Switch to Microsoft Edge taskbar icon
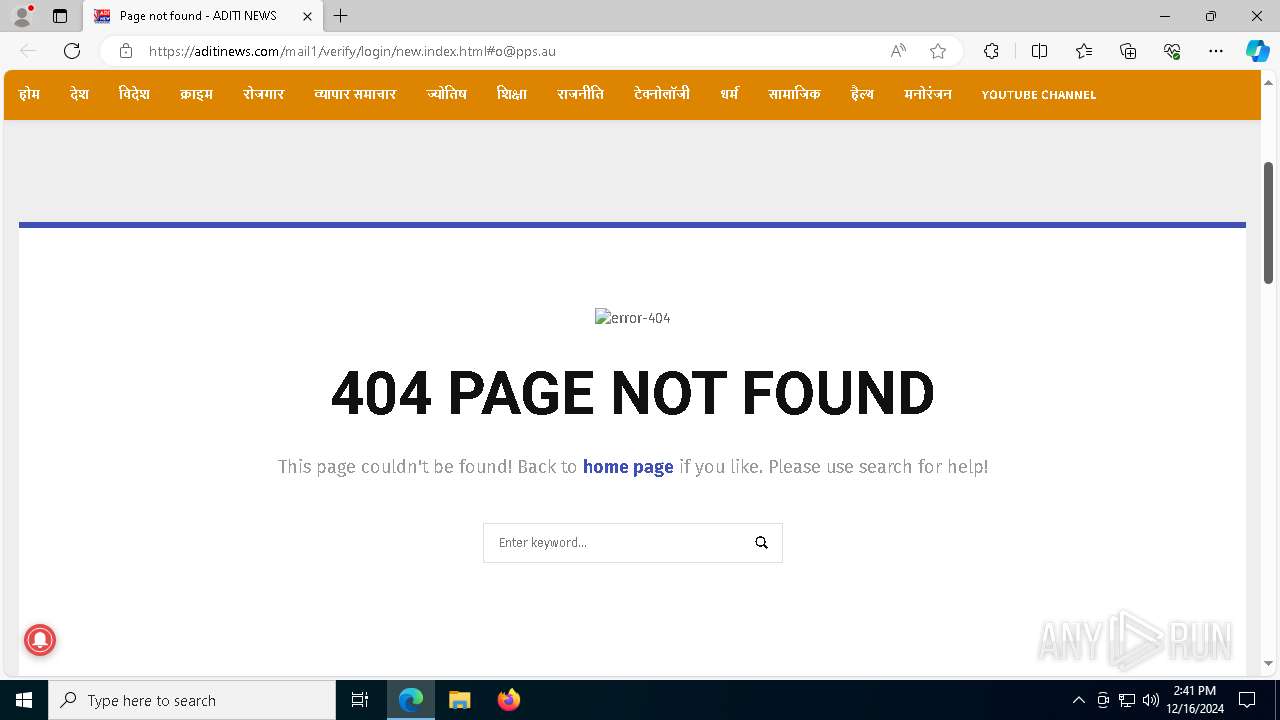 click(411, 700)
